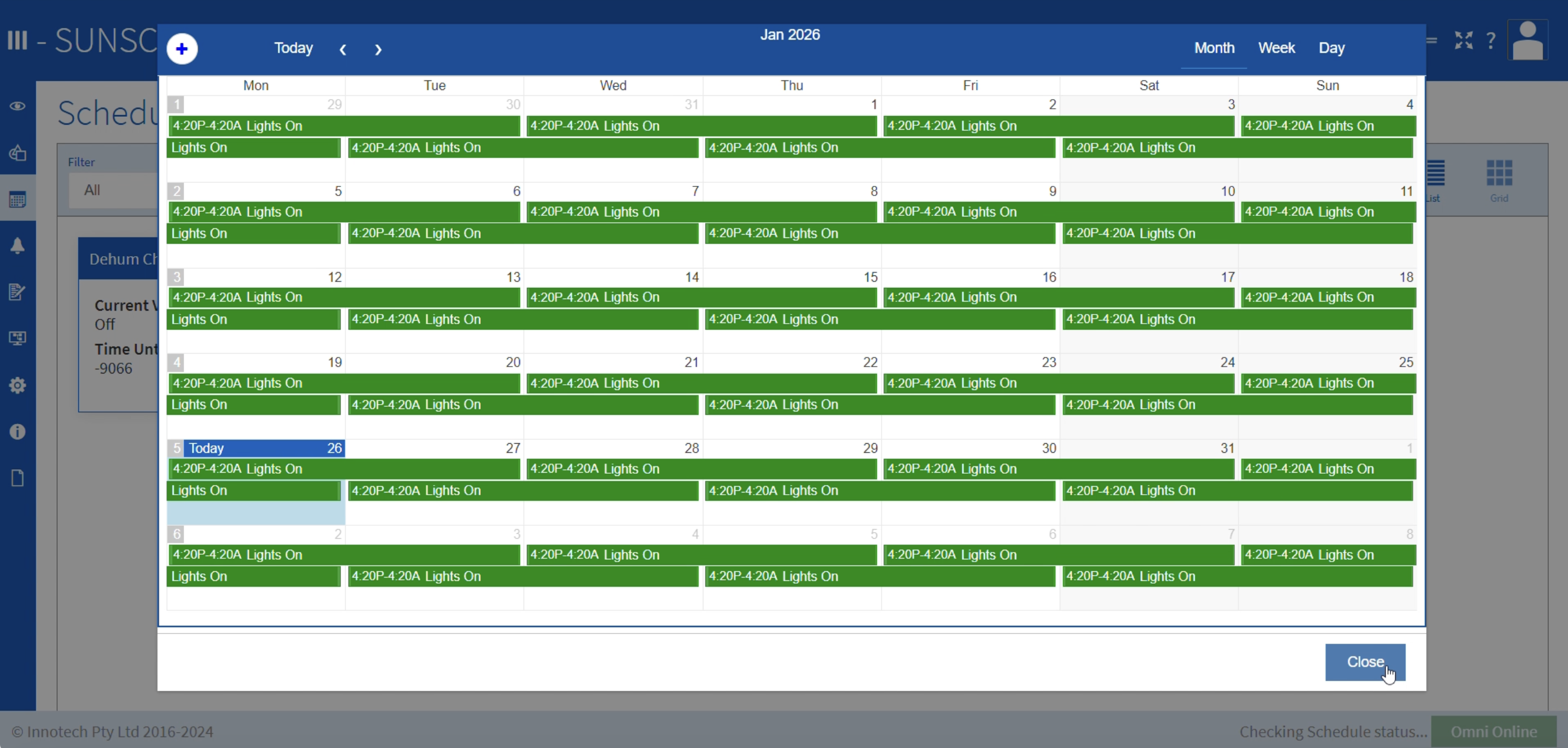Switch calendar to Week view
Viewport: 1568px width, 748px height.
point(1276,48)
